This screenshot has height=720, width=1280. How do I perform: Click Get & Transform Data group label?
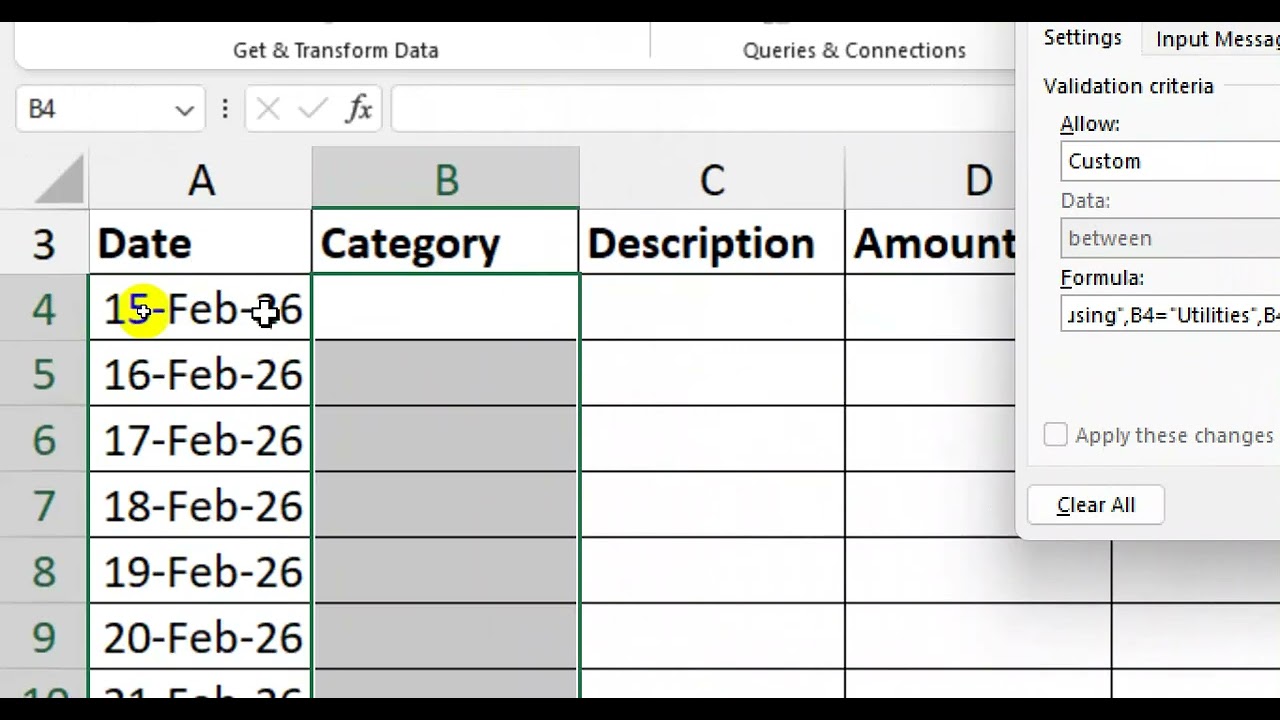(x=336, y=50)
